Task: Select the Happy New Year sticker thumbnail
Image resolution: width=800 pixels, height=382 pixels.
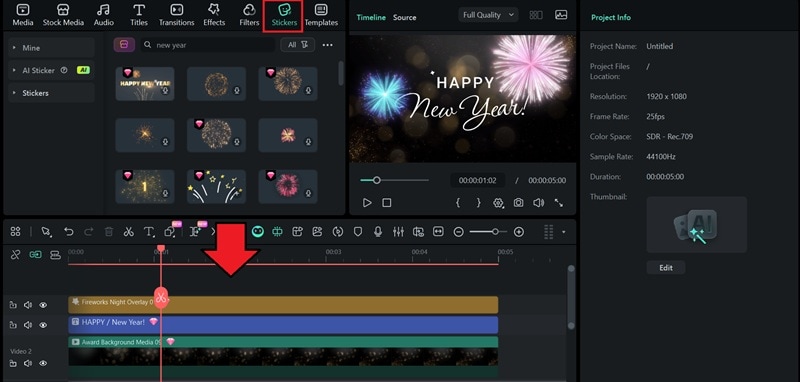Action: coord(145,84)
